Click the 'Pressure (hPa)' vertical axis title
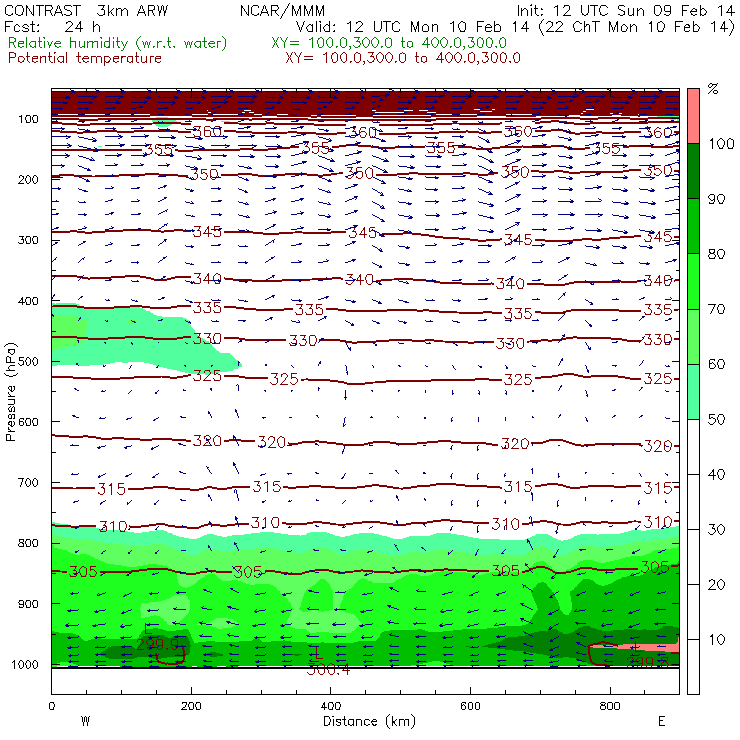Image resolution: width=740 pixels, height=740 pixels. click(11, 392)
